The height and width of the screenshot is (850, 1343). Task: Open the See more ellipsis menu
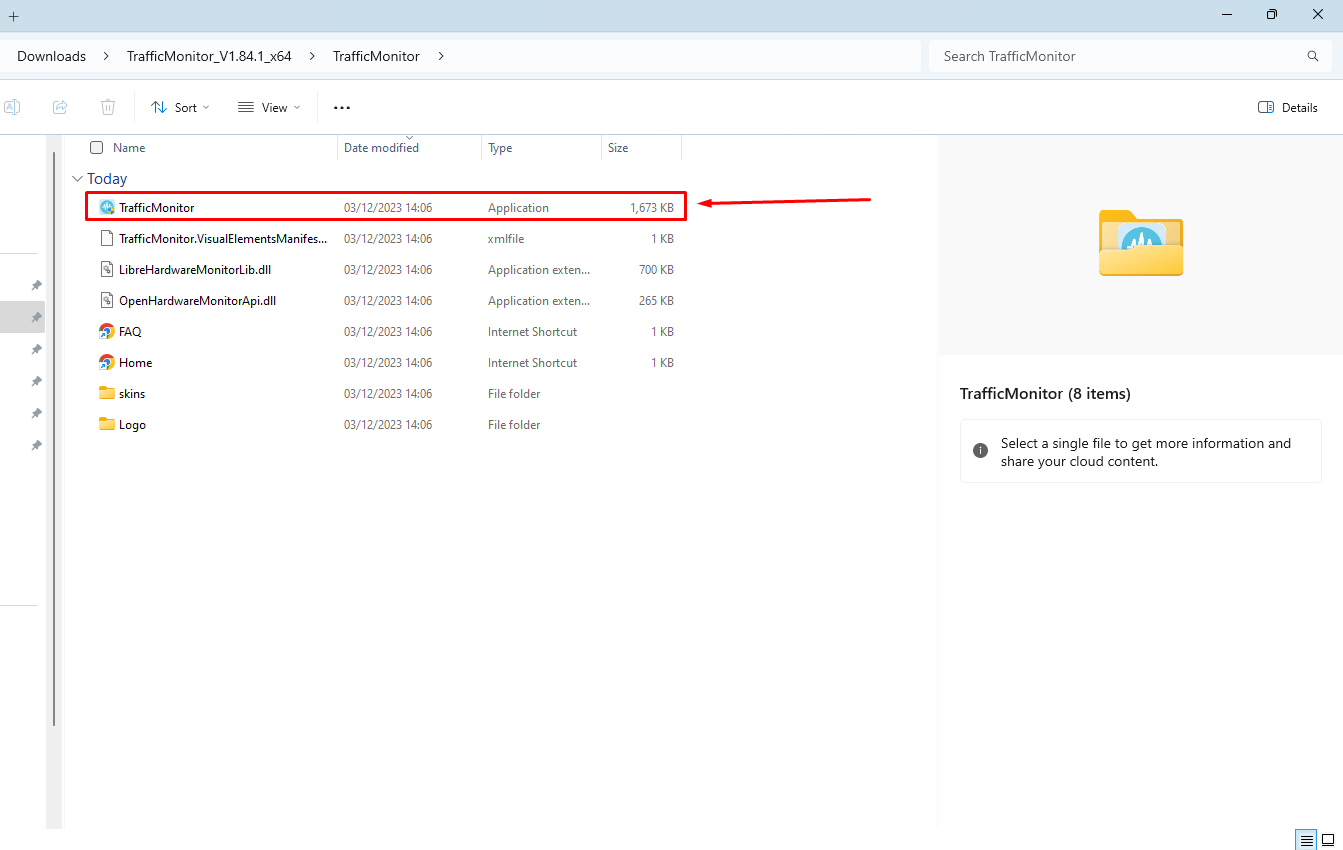(x=342, y=107)
